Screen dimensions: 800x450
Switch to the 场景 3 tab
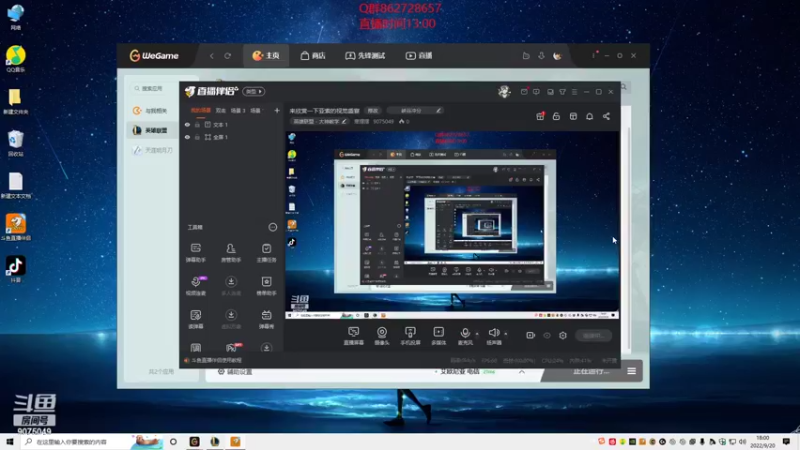238,110
